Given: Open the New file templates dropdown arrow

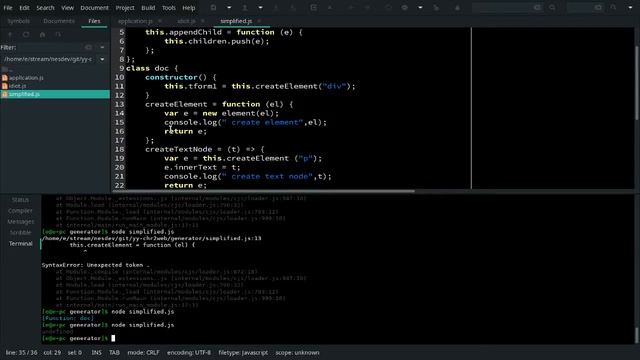Looking at the screenshot, I should 229,7.
